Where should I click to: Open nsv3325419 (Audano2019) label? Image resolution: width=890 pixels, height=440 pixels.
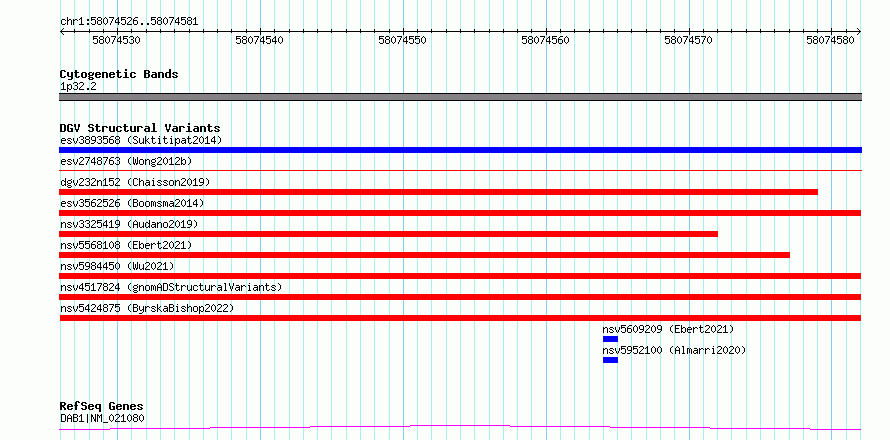click(x=129, y=224)
